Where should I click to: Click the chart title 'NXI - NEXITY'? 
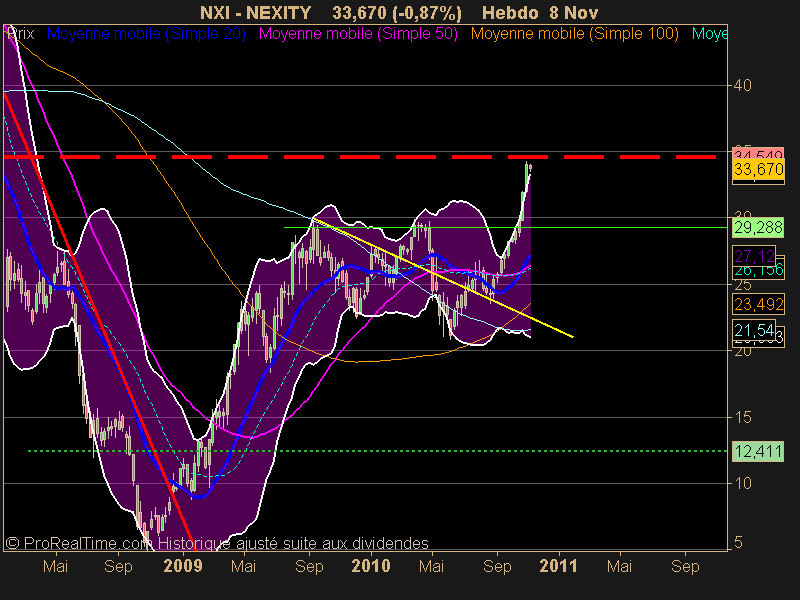coord(256,13)
